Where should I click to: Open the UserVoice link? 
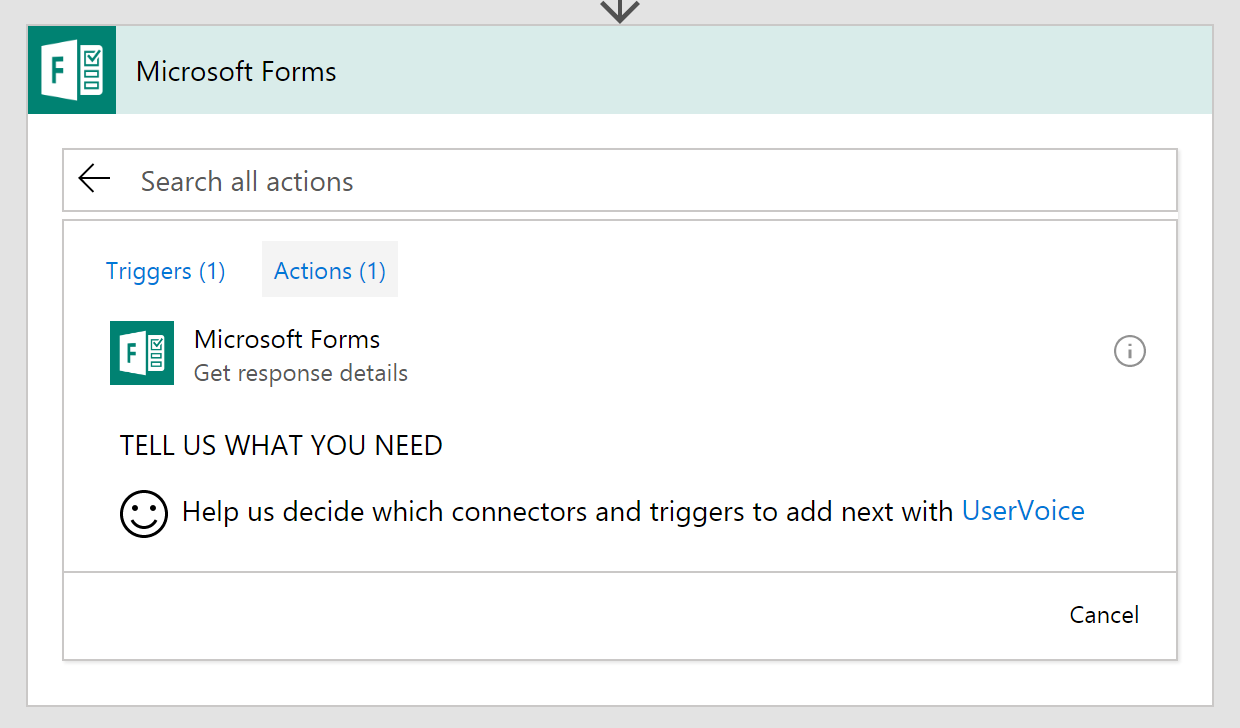(x=1023, y=511)
